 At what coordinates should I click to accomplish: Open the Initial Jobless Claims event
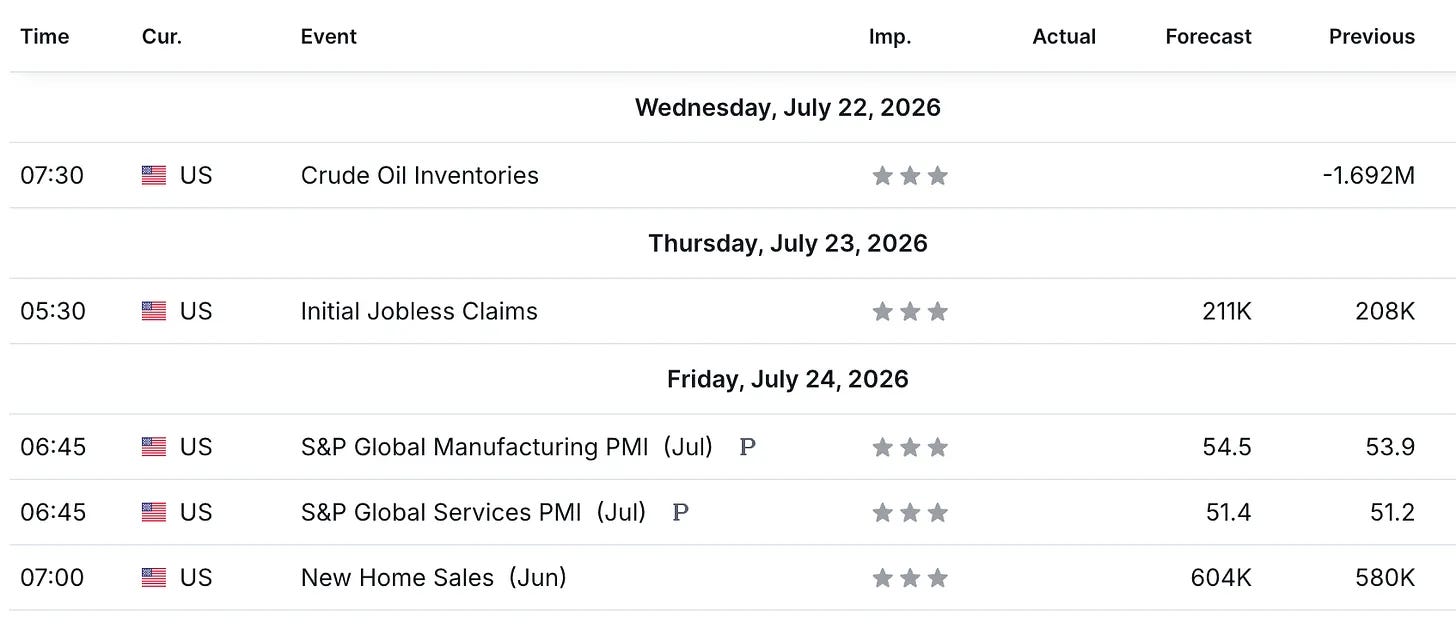click(419, 311)
